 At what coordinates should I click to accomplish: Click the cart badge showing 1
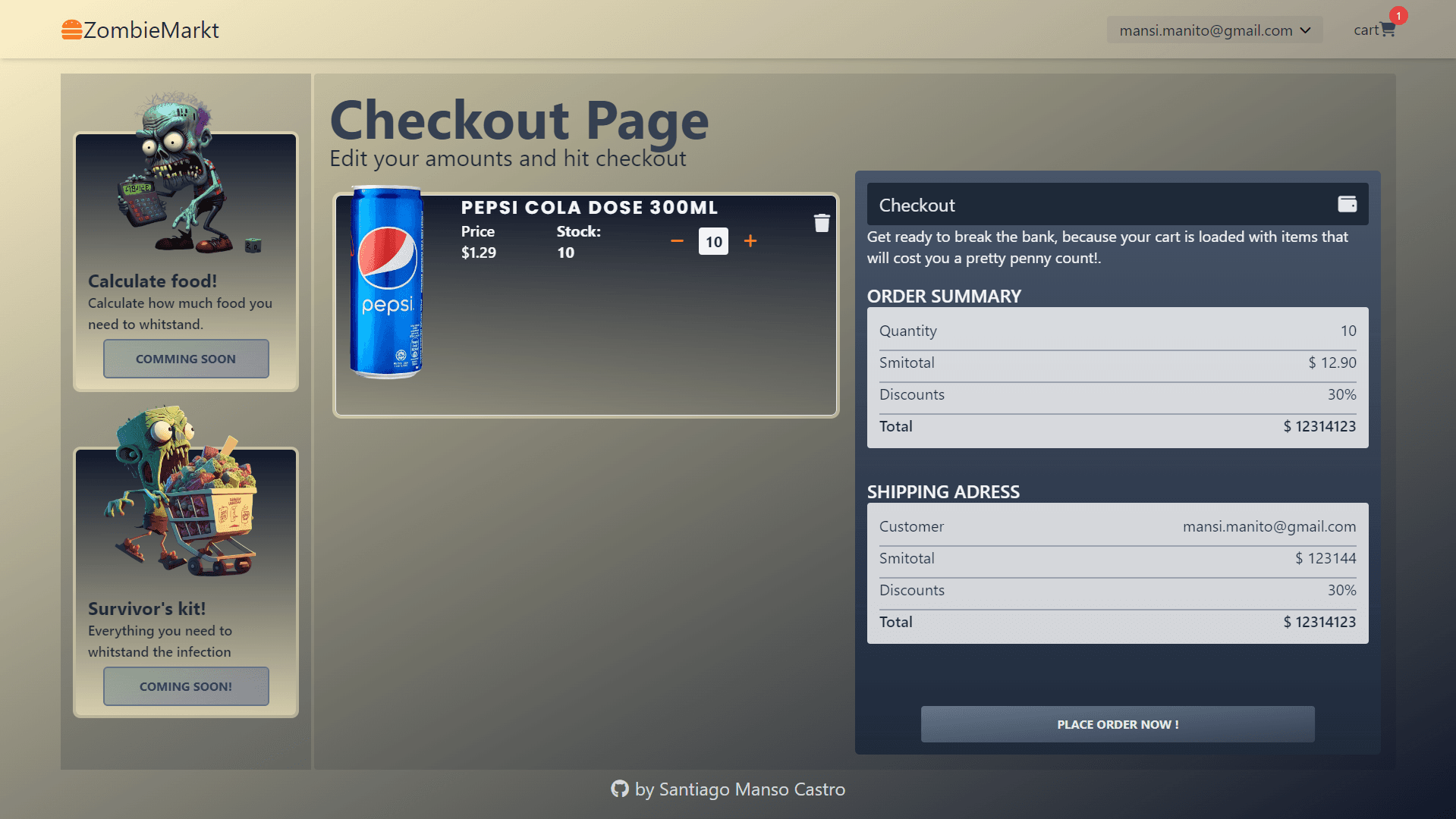[x=1398, y=16]
